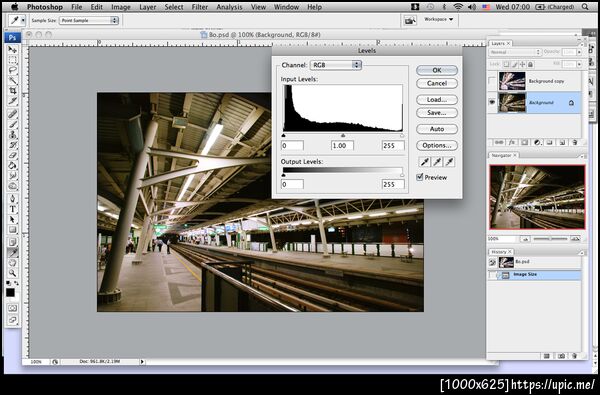Click the Options... button
The width and height of the screenshot is (600, 395).
437,145
